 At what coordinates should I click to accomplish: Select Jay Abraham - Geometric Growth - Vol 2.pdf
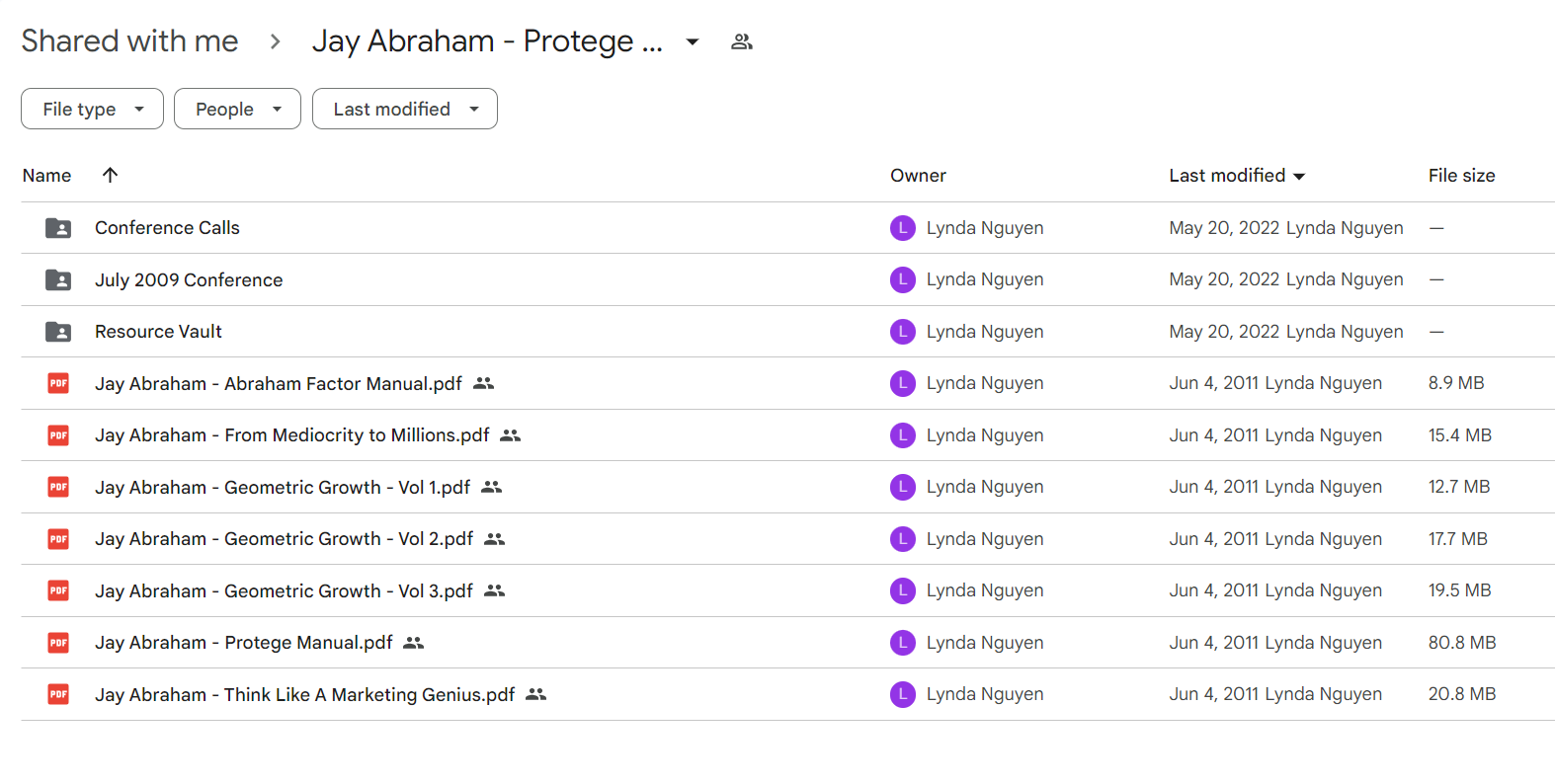[285, 539]
